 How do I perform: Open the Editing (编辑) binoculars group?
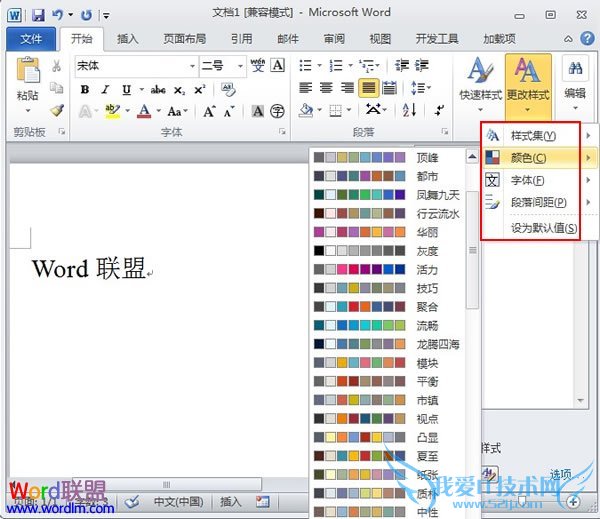coord(575,78)
